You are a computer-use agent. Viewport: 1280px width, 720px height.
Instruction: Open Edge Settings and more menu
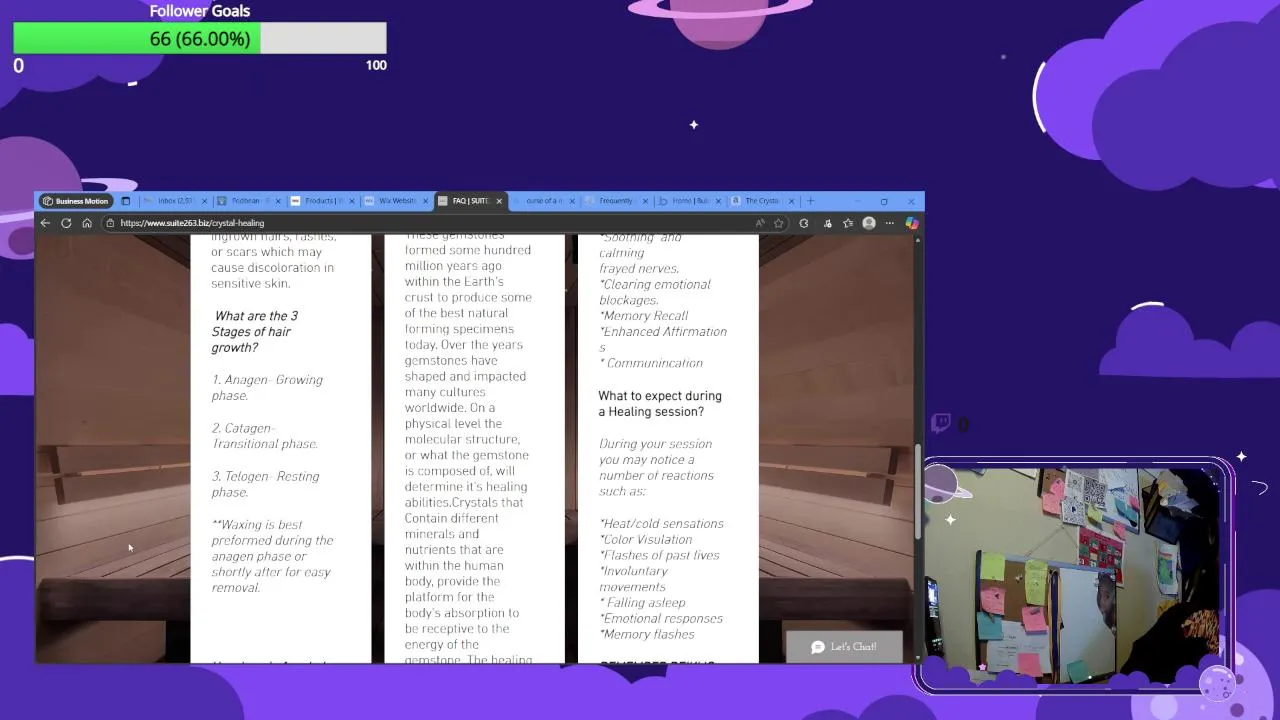(890, 223)
